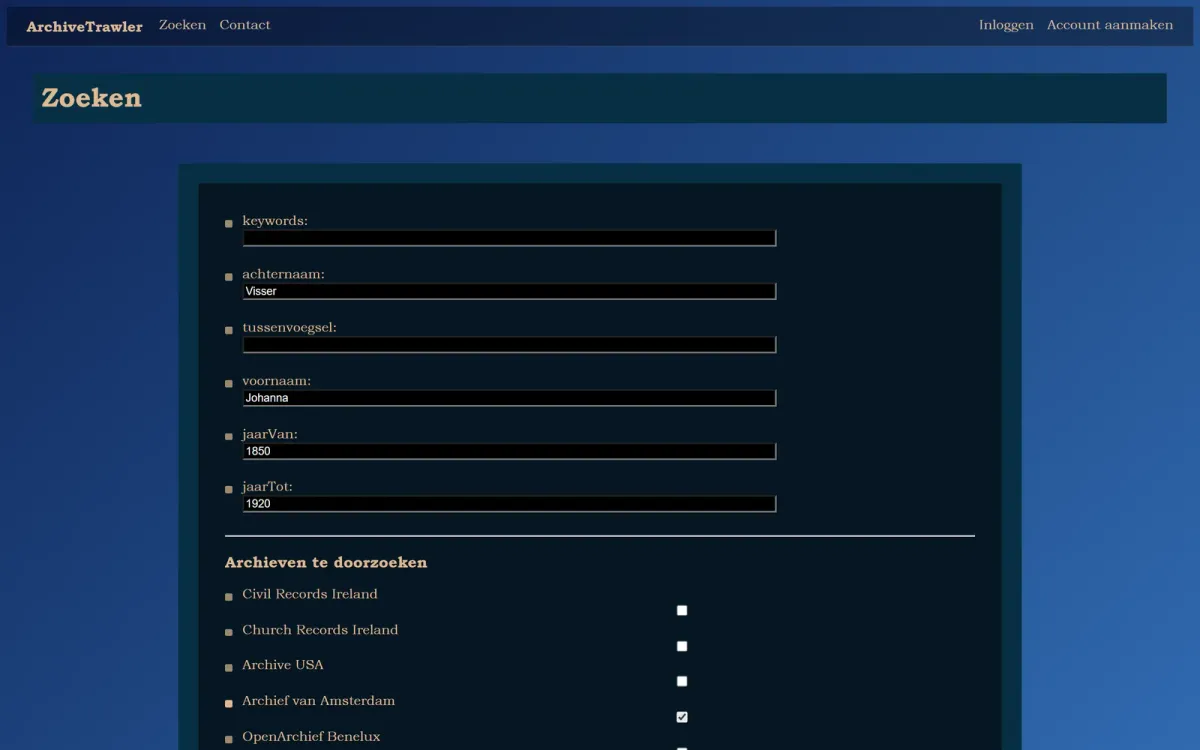The height and width of the screenshot is (750, 1200).
Task: Click the Archive USA label
Action: pyautogui.click(x=283, y=665)
